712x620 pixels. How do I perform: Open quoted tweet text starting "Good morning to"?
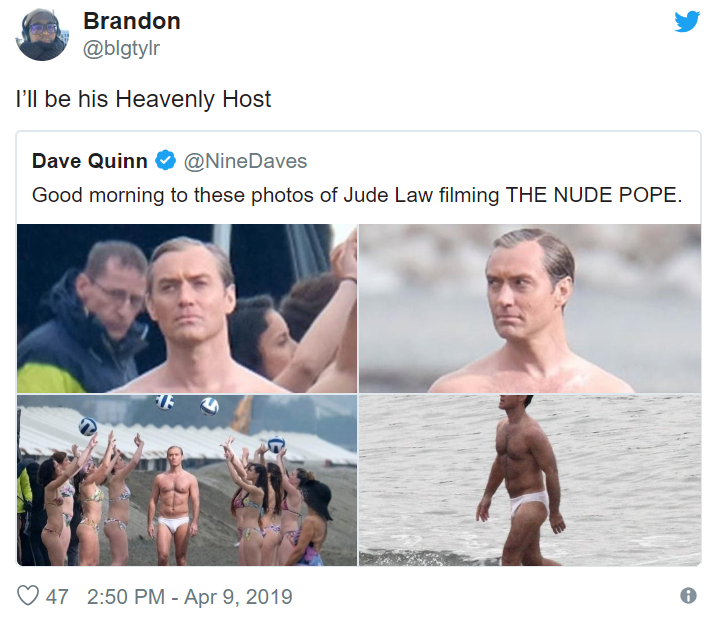(x=357, y=195)
